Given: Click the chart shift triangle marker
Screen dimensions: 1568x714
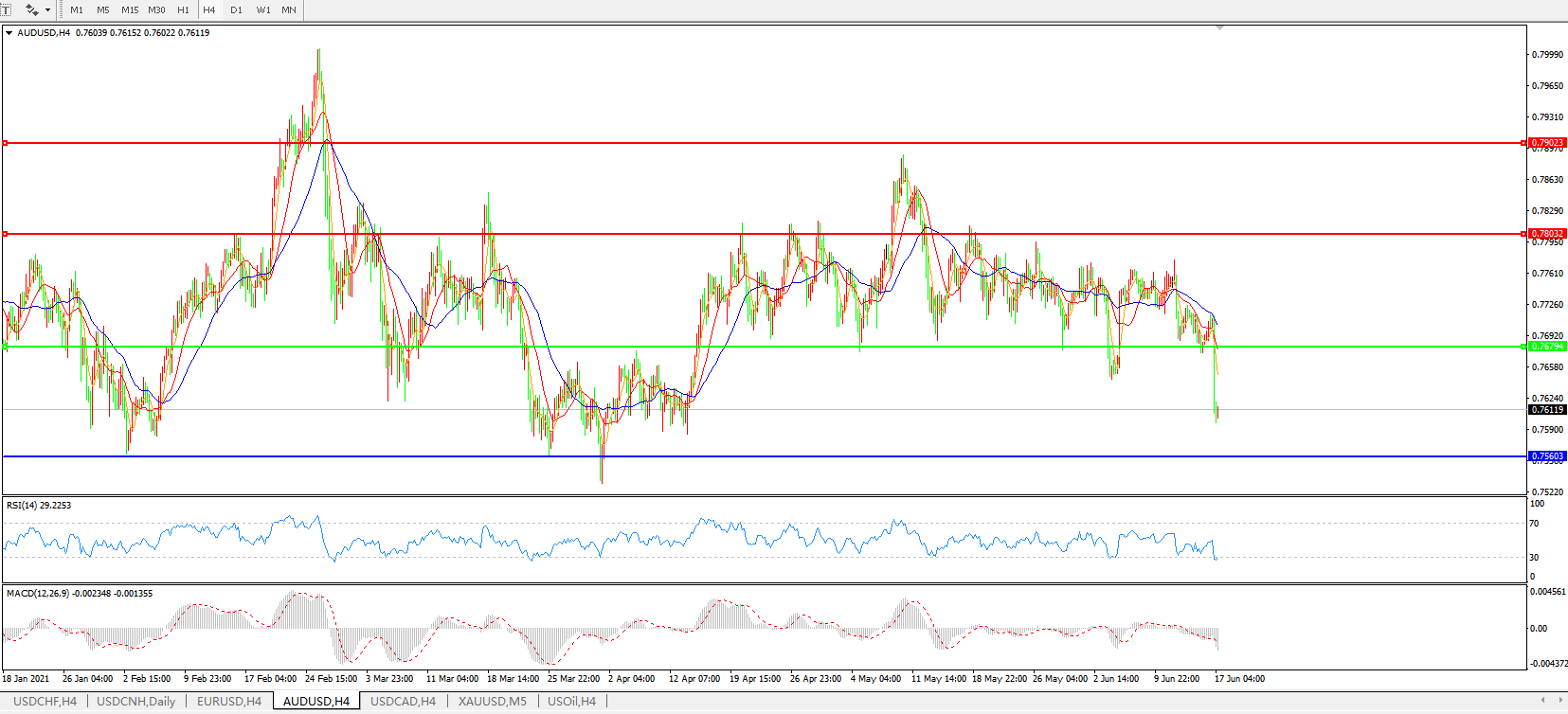Looking at the screenshot, I should click(1219, 28).
